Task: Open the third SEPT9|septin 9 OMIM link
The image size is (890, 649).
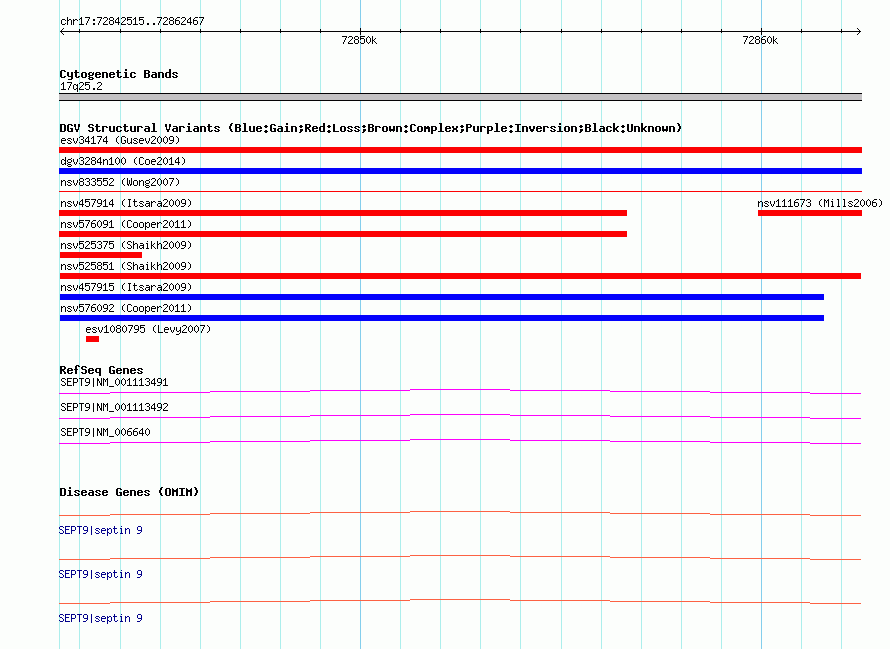Action: tap(100, 618)
